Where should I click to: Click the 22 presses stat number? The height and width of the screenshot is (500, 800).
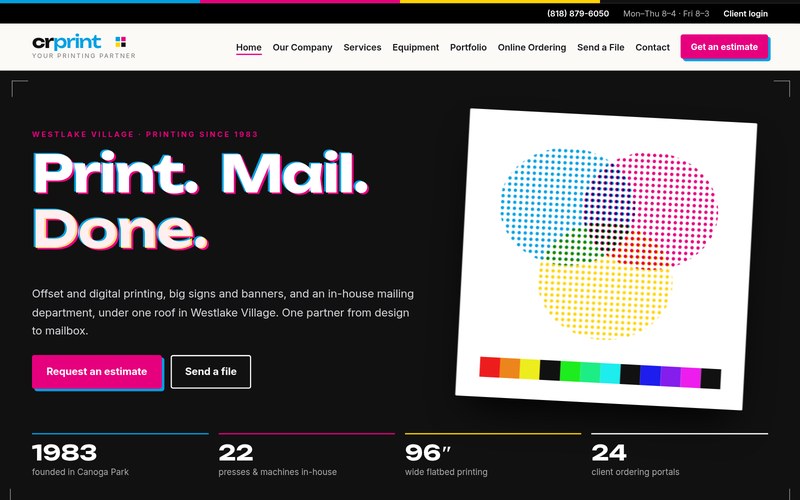(236, 453)
